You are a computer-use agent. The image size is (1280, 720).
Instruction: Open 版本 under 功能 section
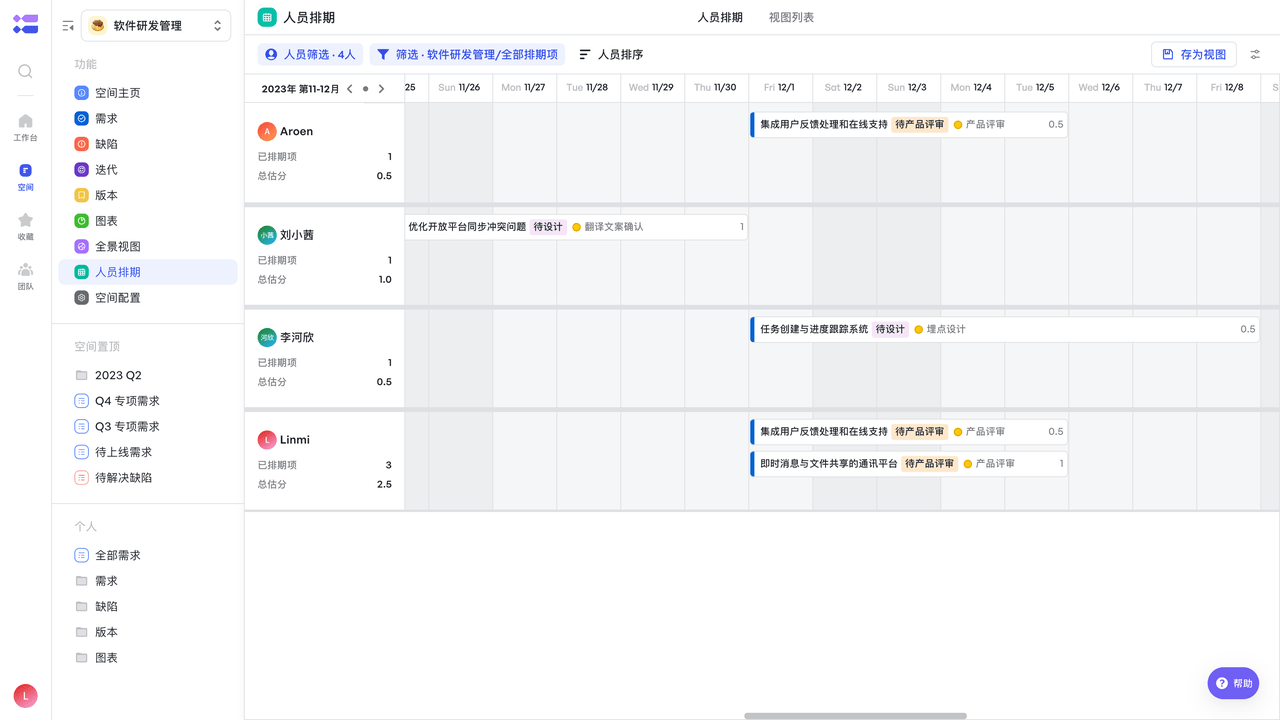[x=148, y=195]
